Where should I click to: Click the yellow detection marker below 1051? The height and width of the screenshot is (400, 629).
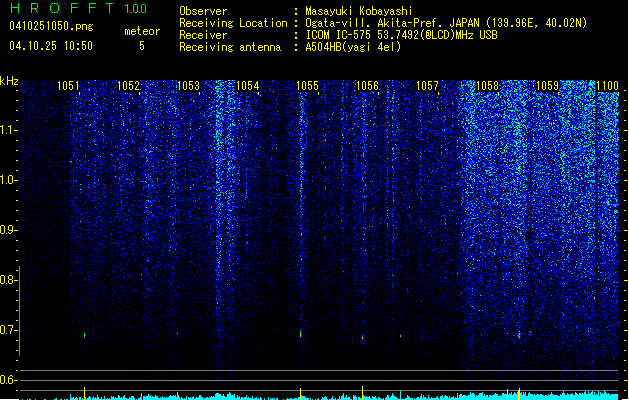click(84, 392)
